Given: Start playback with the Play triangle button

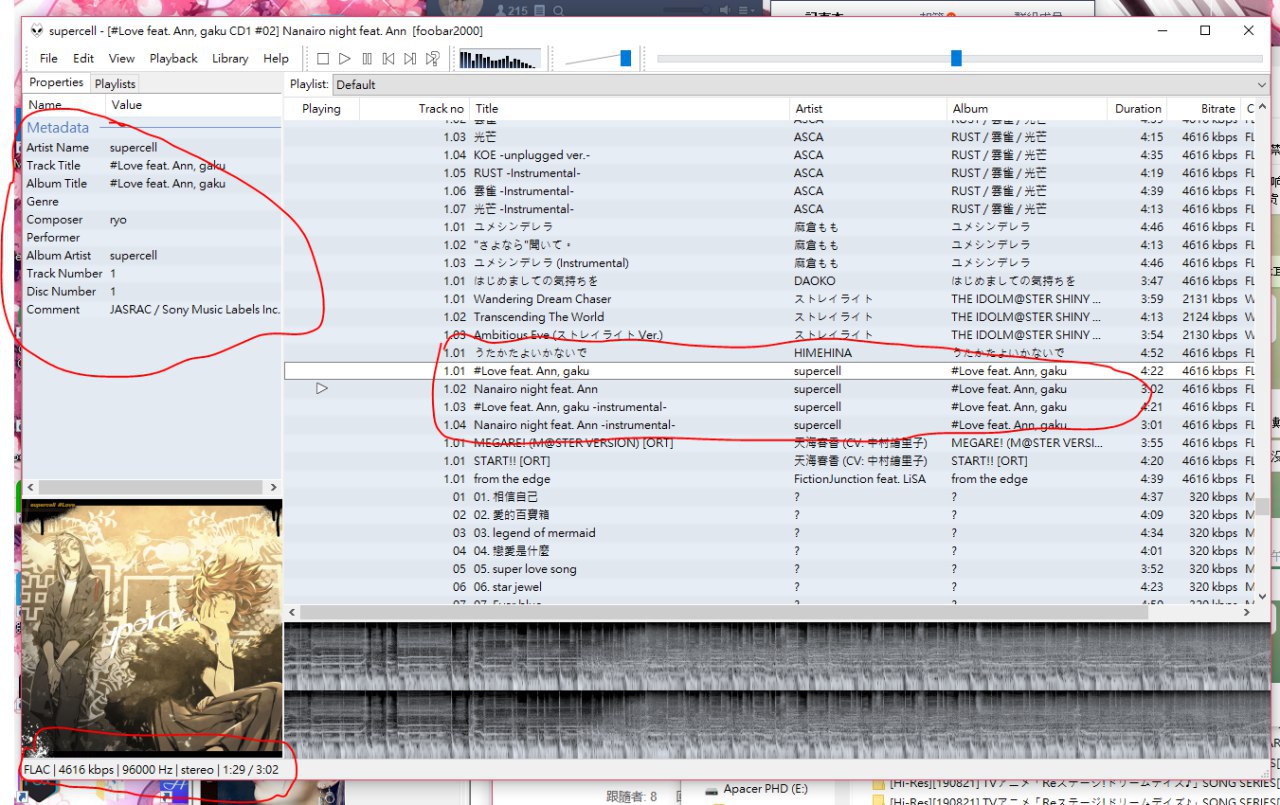Looking at the screenshot, I should tap(345, 59).
